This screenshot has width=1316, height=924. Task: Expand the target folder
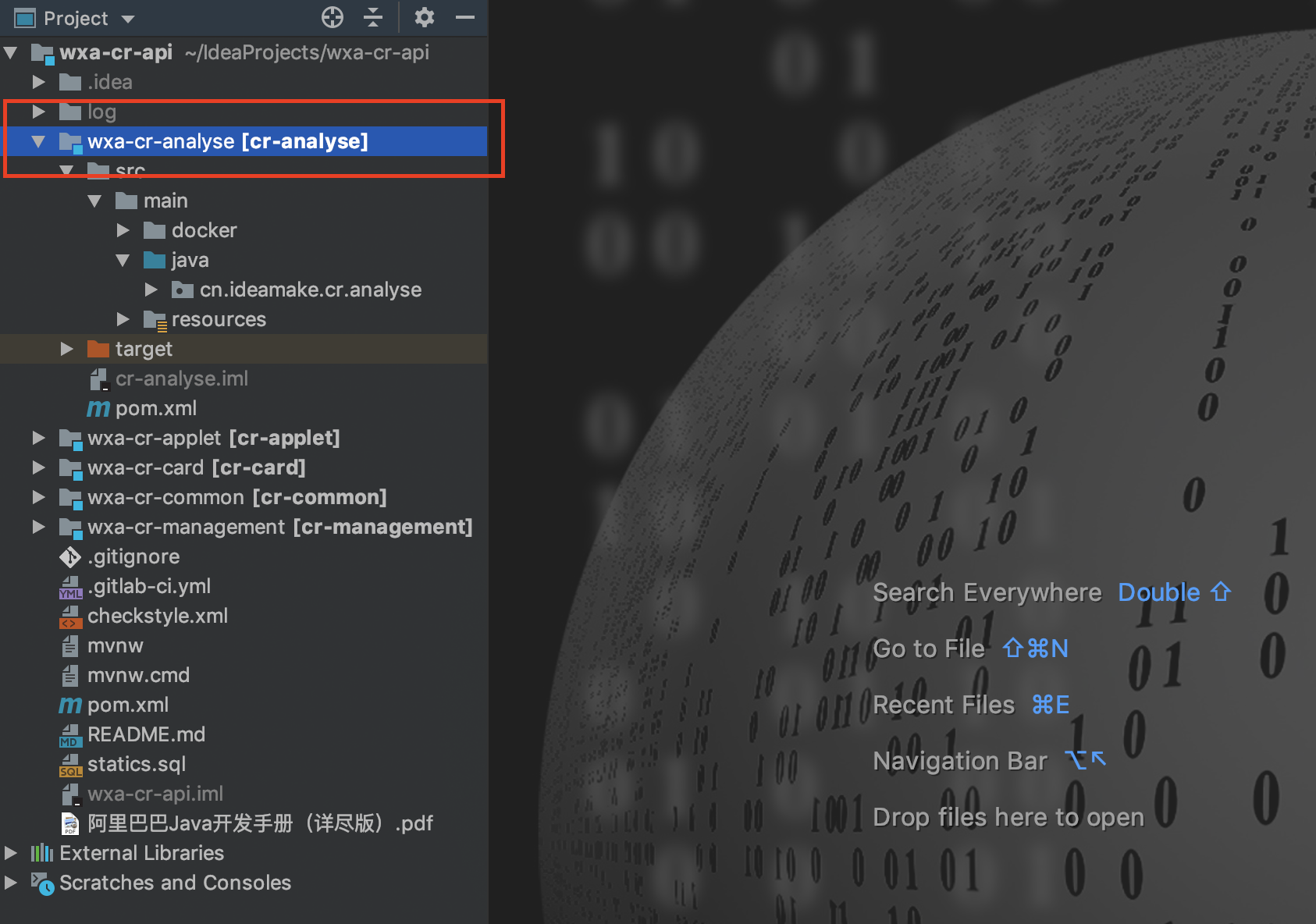(x=67, y=349)
